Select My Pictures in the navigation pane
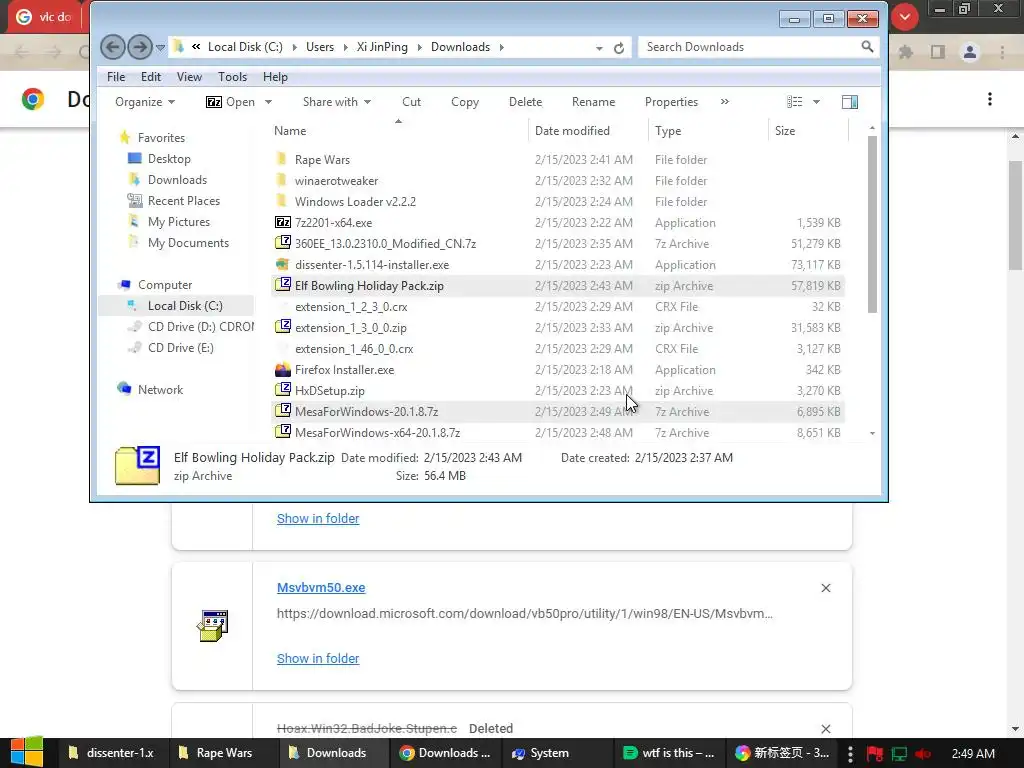Viewport: 1024px width, 768px height. click(x=179, y=222)
